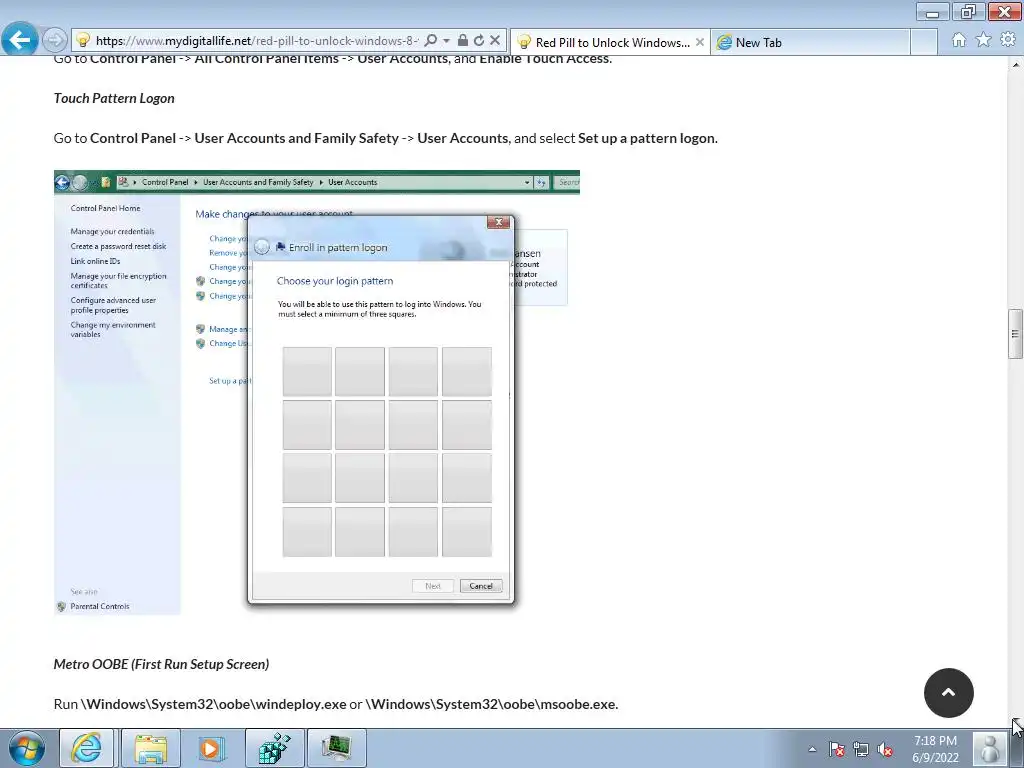The image size is (1024, 768).
Task: Click the search magnifier in address bar
Action: (430, 40)
